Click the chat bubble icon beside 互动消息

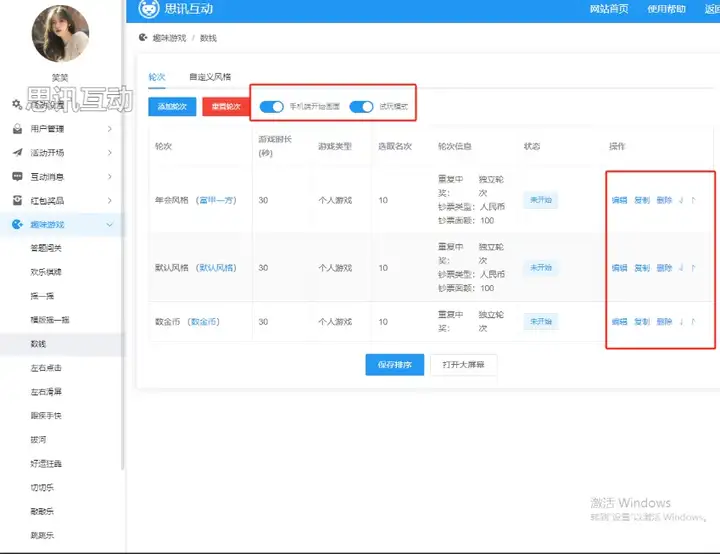pyautogui.click(x=17, y=176)
